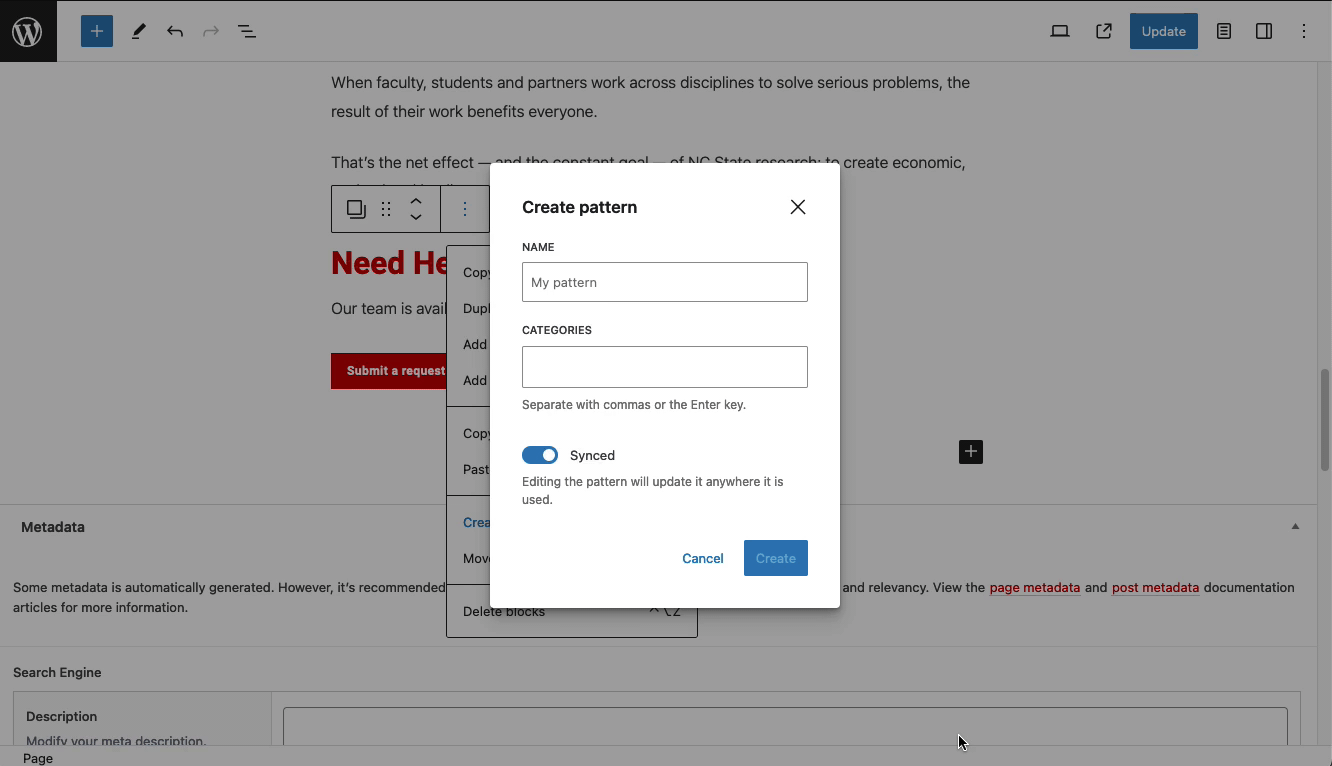The width and height of the screenshot is (1332, 766).
Task: Click the WordPress logo icon
Action: tap(28, 31)
